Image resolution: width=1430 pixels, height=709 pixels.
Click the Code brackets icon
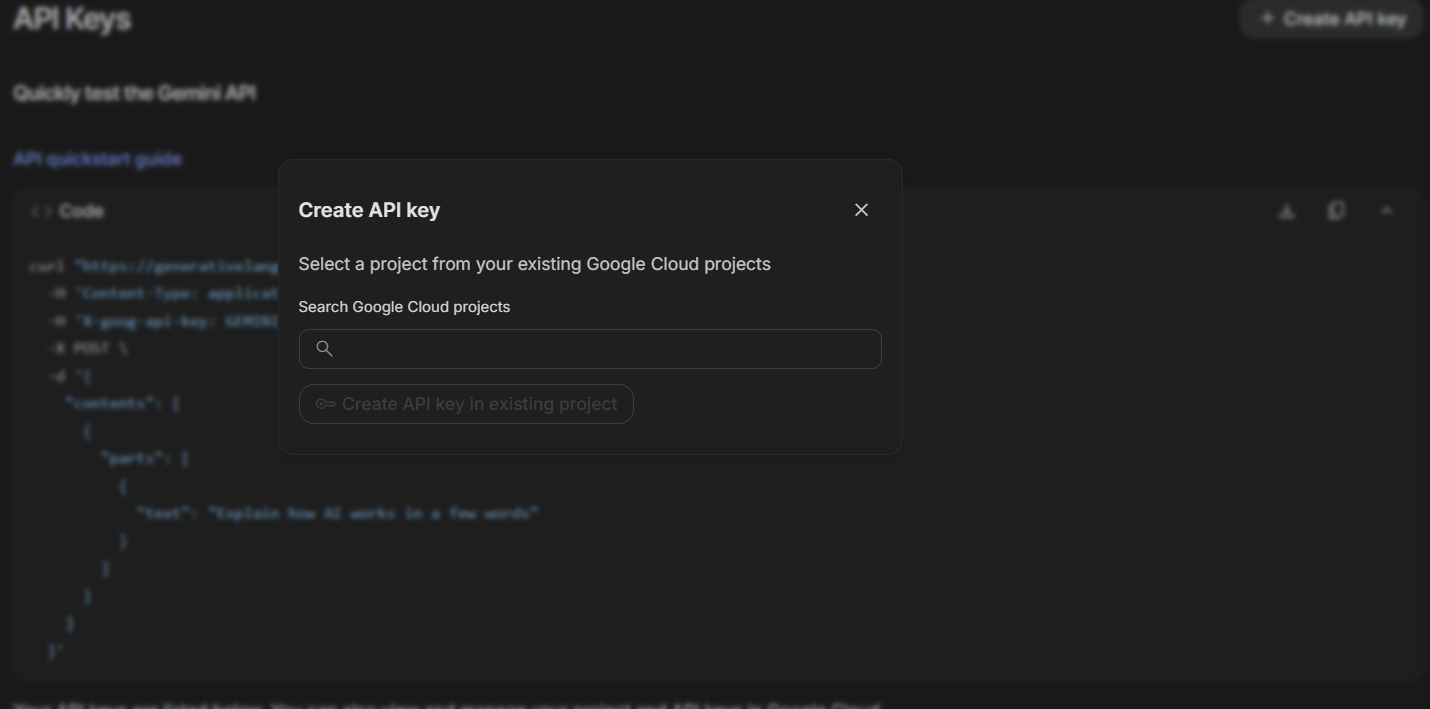41,211
